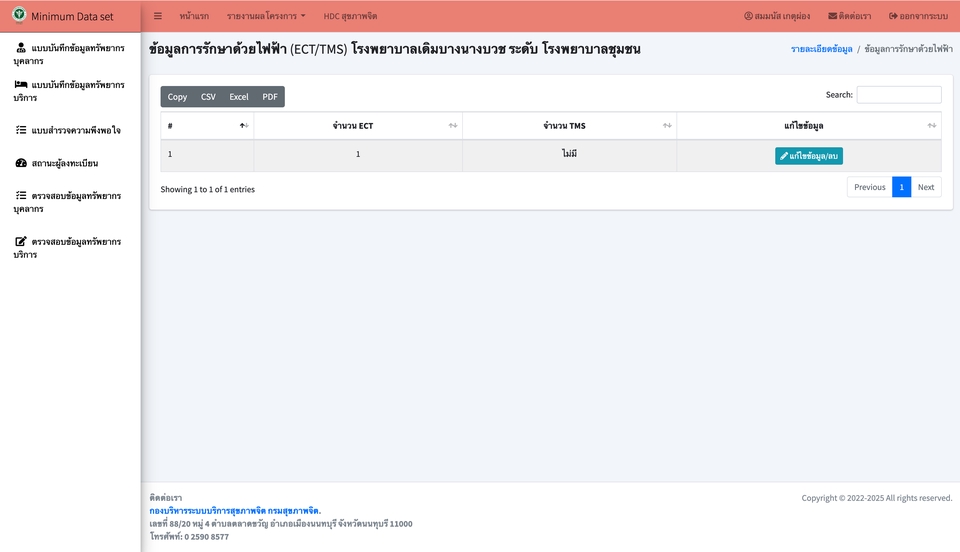Go to Previous page
960x552 pixels.
pyautogui.click(x=869, y=187)
